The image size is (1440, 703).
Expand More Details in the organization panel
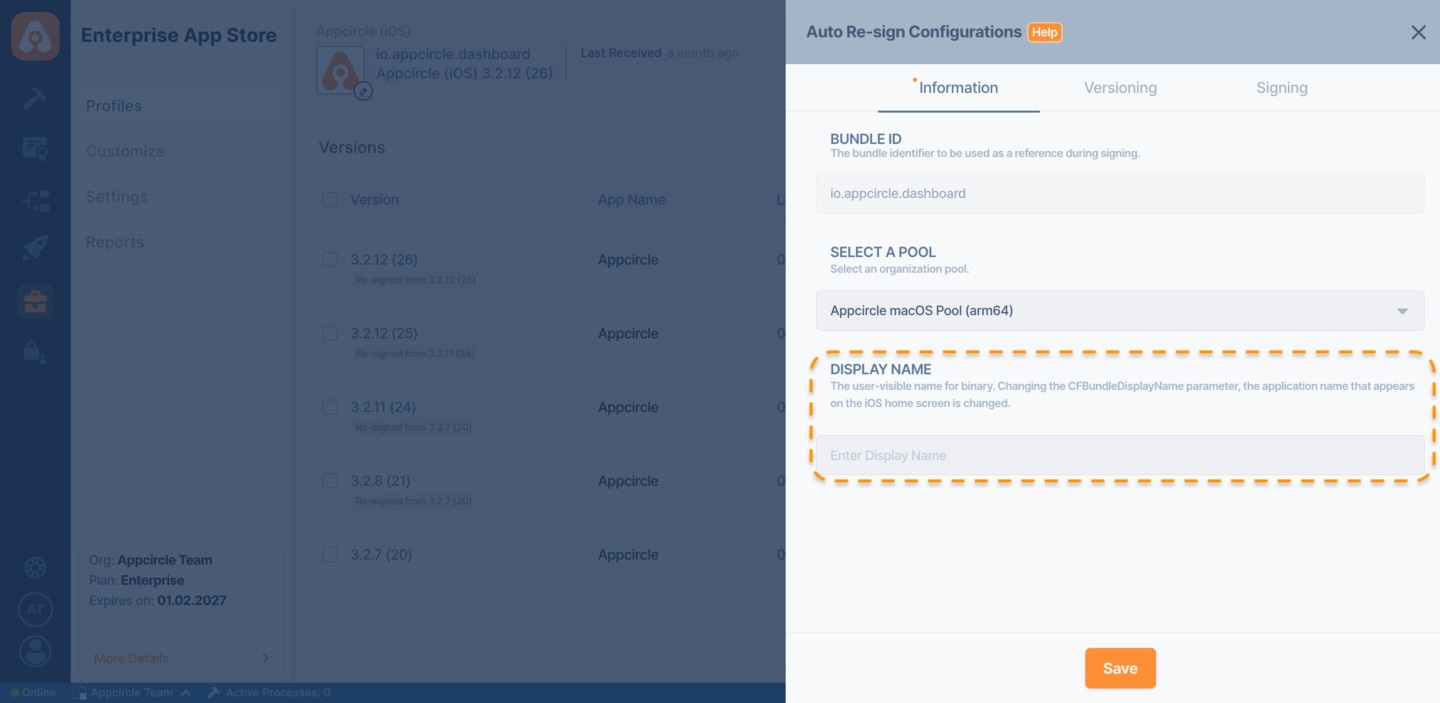tap(130, 658)
